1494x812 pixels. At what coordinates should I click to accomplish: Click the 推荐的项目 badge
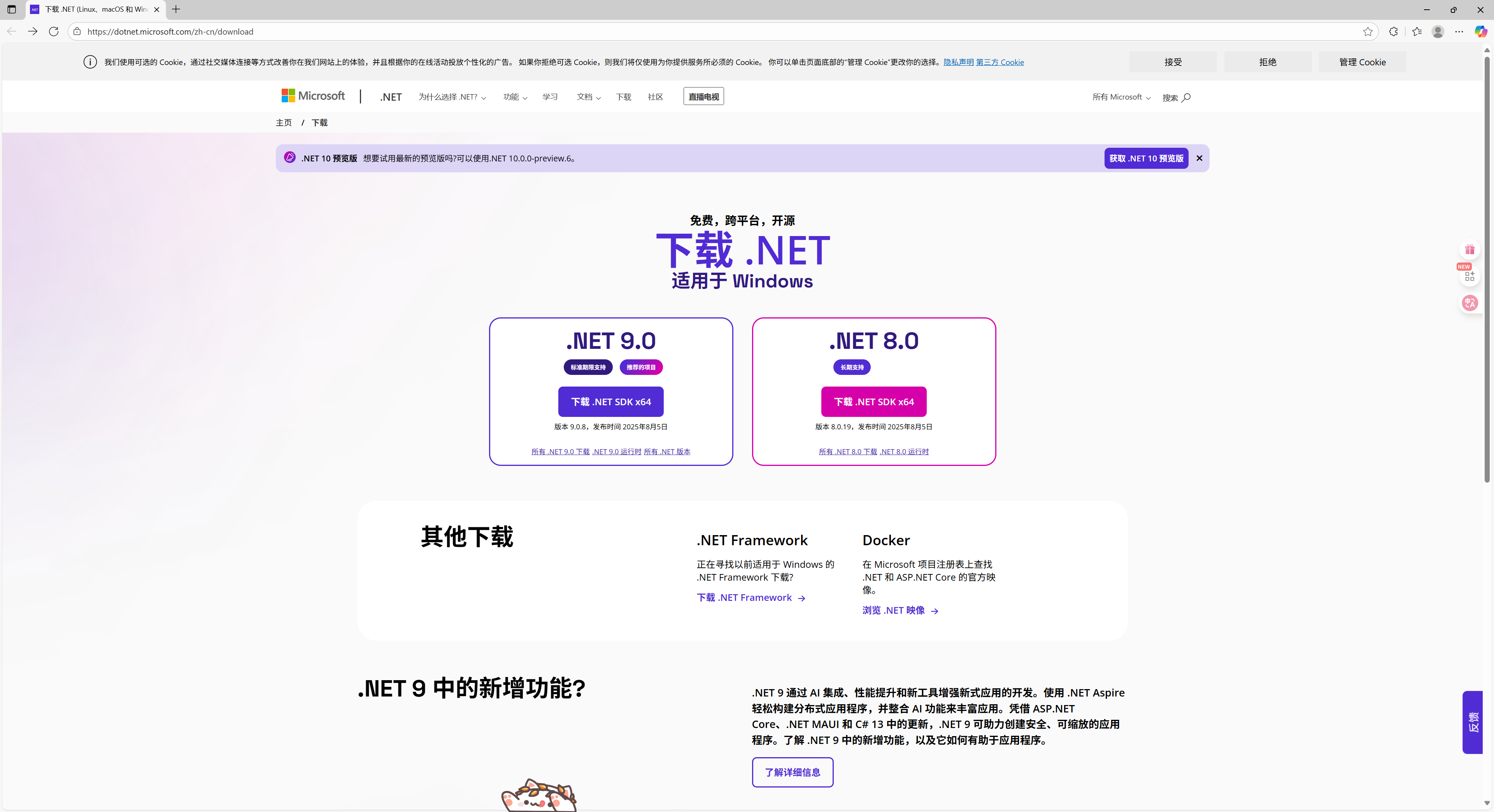click(x=641, y=367)
